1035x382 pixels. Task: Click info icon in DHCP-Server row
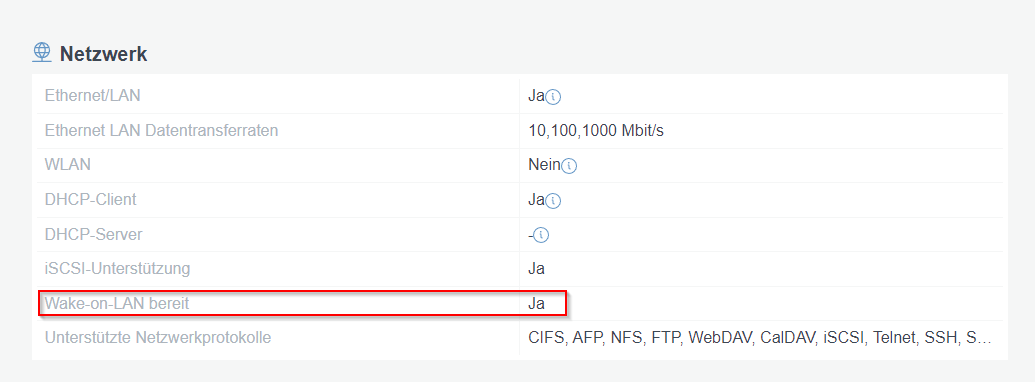pyautogui.click(x=541, y=235)
